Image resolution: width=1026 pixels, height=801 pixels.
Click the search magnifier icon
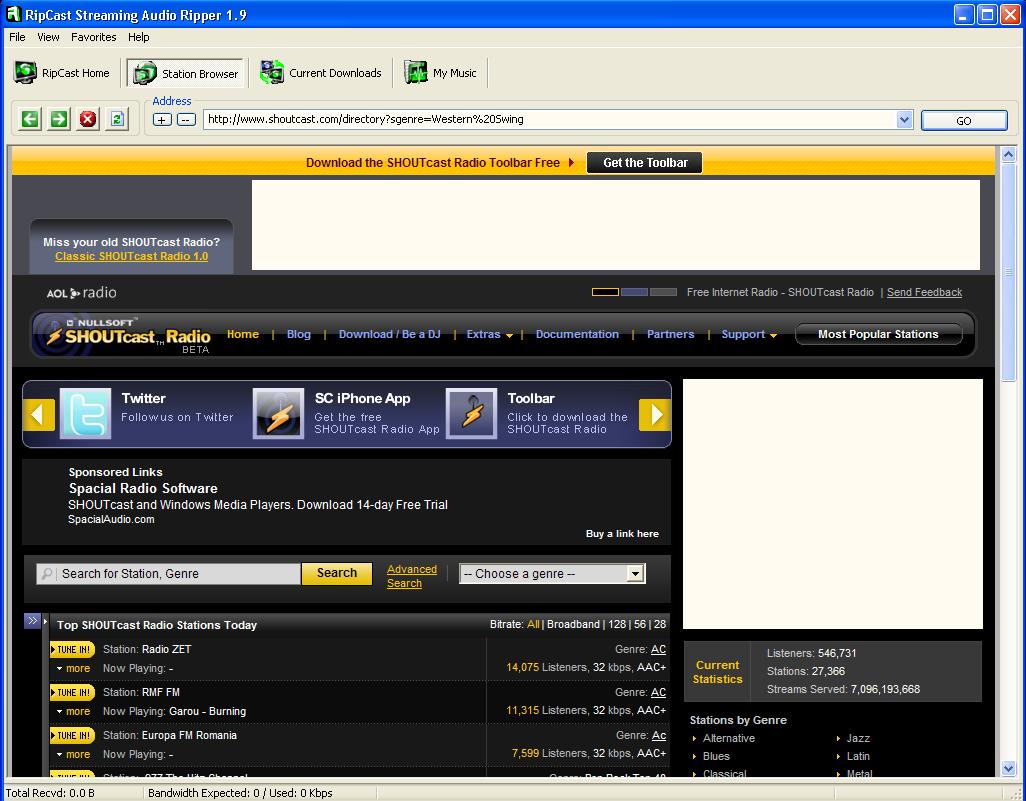tap(46, 574)
